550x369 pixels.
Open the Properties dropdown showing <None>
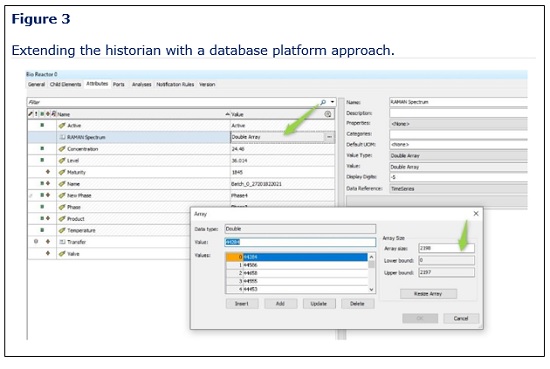point(458,124)
